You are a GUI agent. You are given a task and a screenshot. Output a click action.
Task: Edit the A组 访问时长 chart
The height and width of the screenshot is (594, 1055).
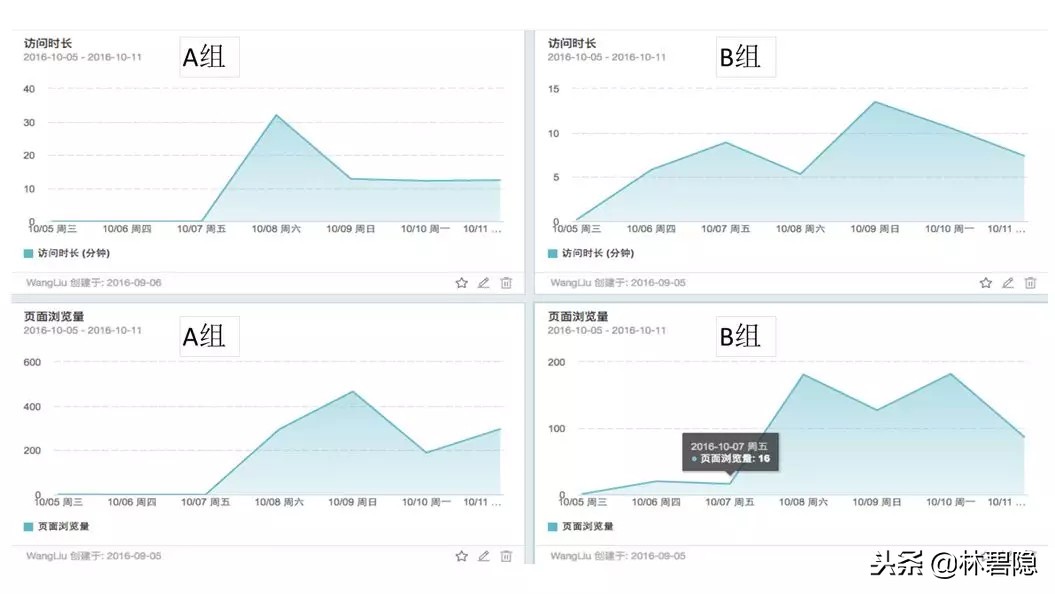[484, 283]
